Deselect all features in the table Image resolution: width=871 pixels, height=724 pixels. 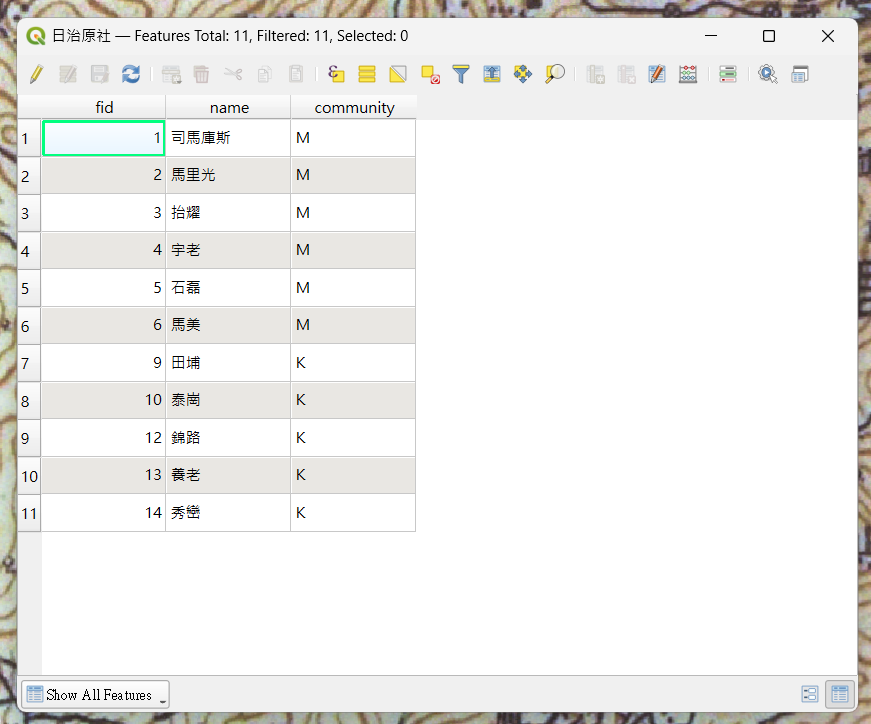(x=430, y=74)
